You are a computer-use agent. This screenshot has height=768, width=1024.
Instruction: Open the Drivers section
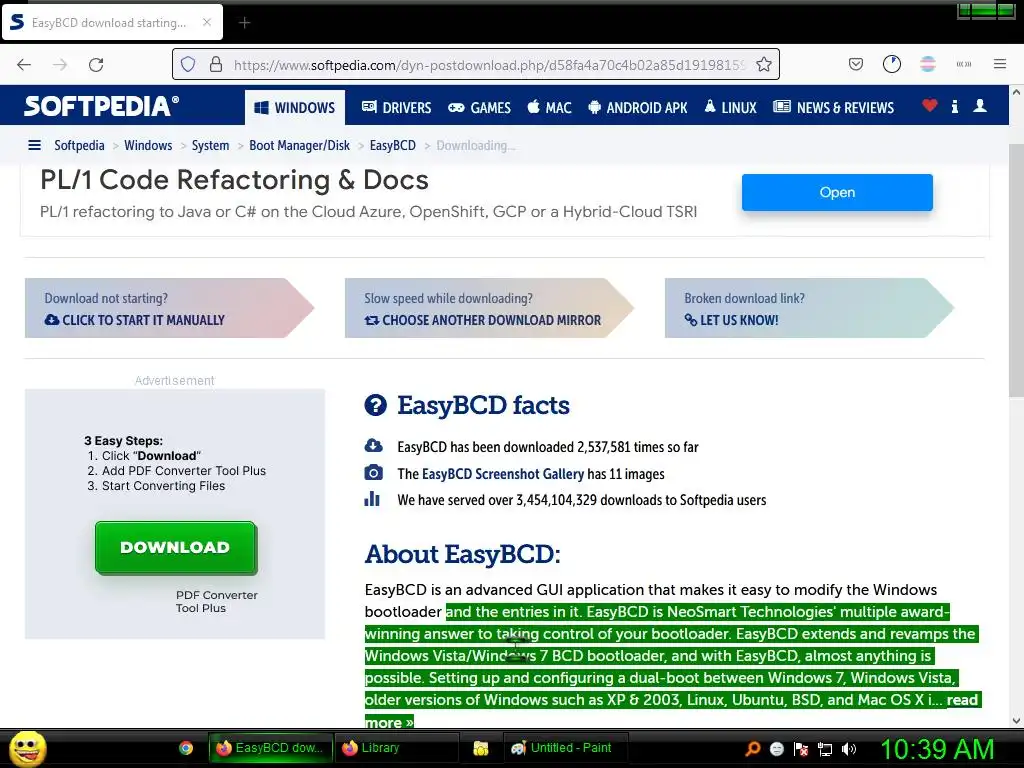click(x=396, y=107)
